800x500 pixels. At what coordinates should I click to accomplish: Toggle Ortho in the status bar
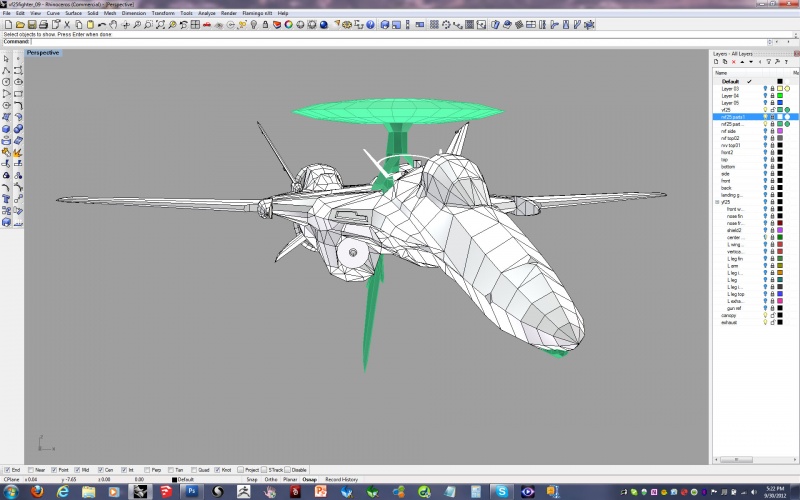tap(271, 480)
